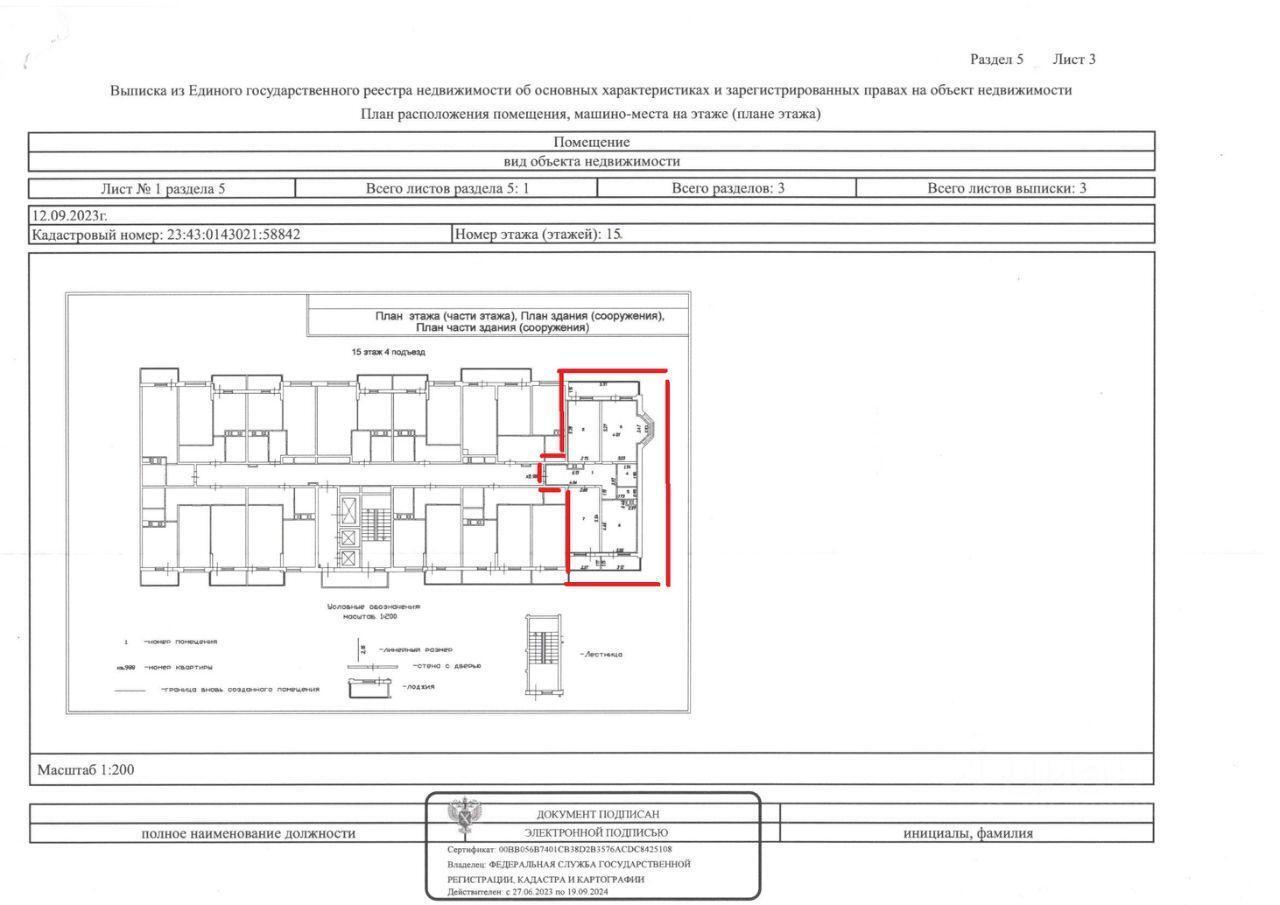Click the "Лист № 1 раздела 5" cell

pyautogui.click(x=163, y=188)
